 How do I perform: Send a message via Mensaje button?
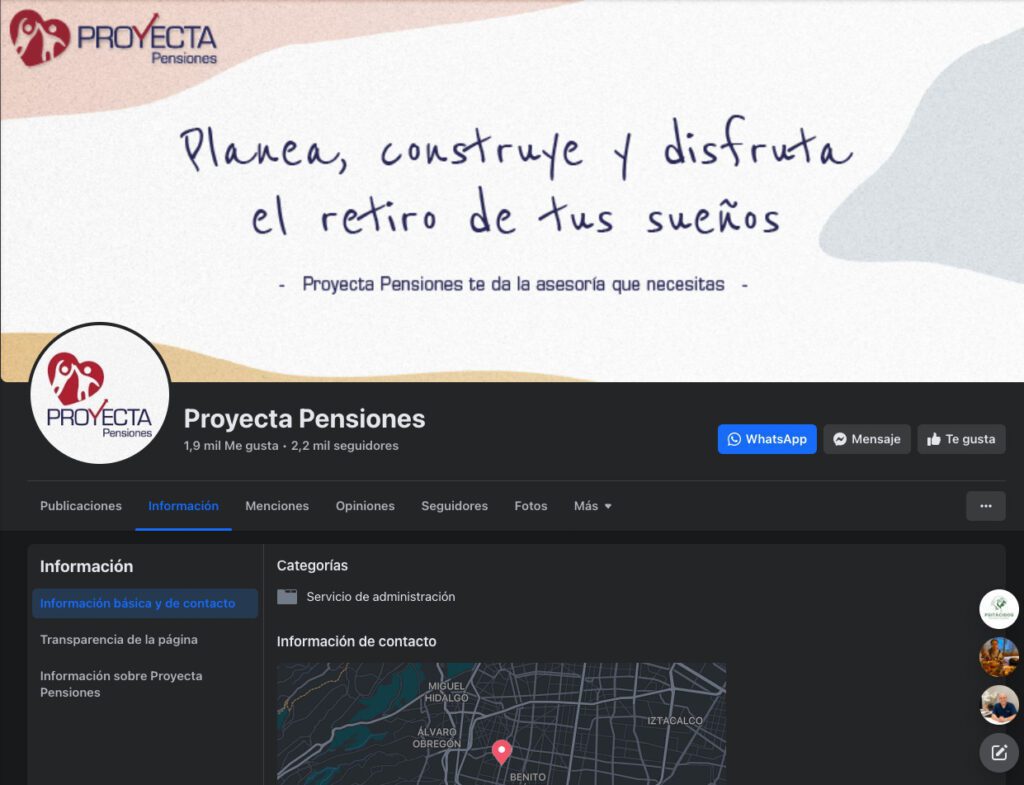coord(867,439)
